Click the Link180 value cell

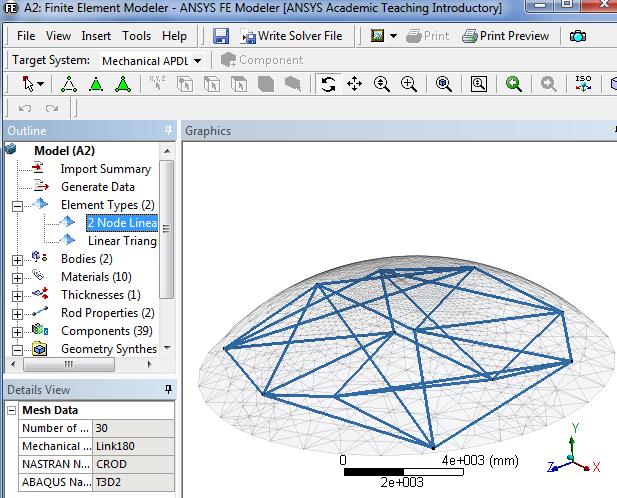click(x=133, y=446)
